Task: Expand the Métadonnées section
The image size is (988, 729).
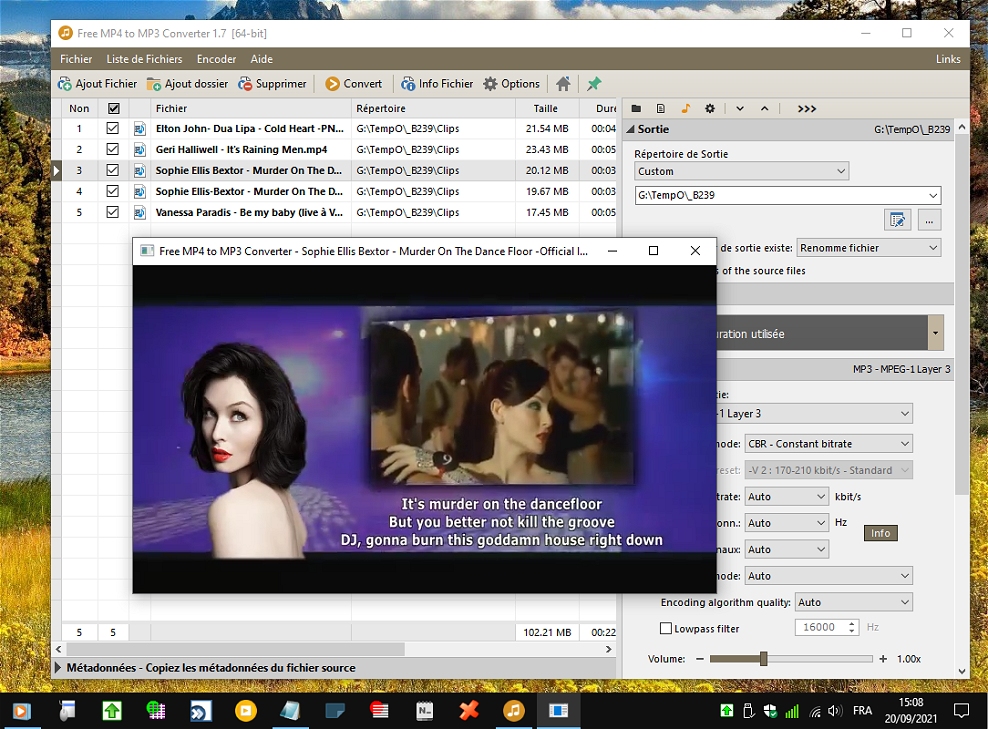Action: coord(58,667)
